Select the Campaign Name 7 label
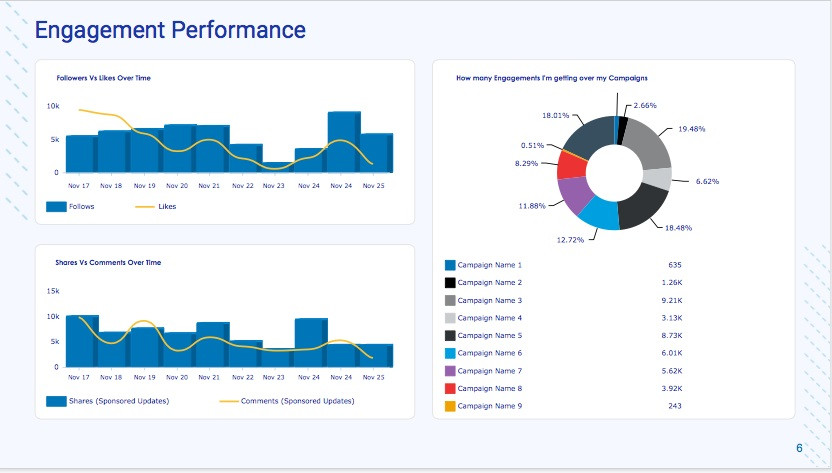 coord(490,371)
